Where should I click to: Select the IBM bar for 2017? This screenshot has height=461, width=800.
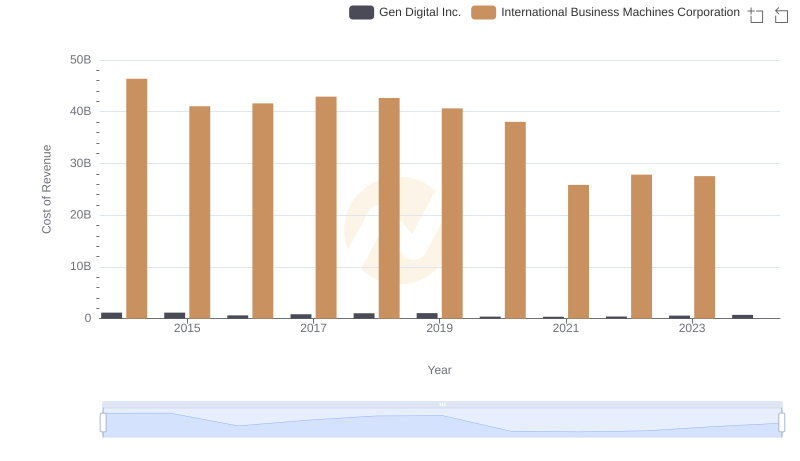(326, 208)
